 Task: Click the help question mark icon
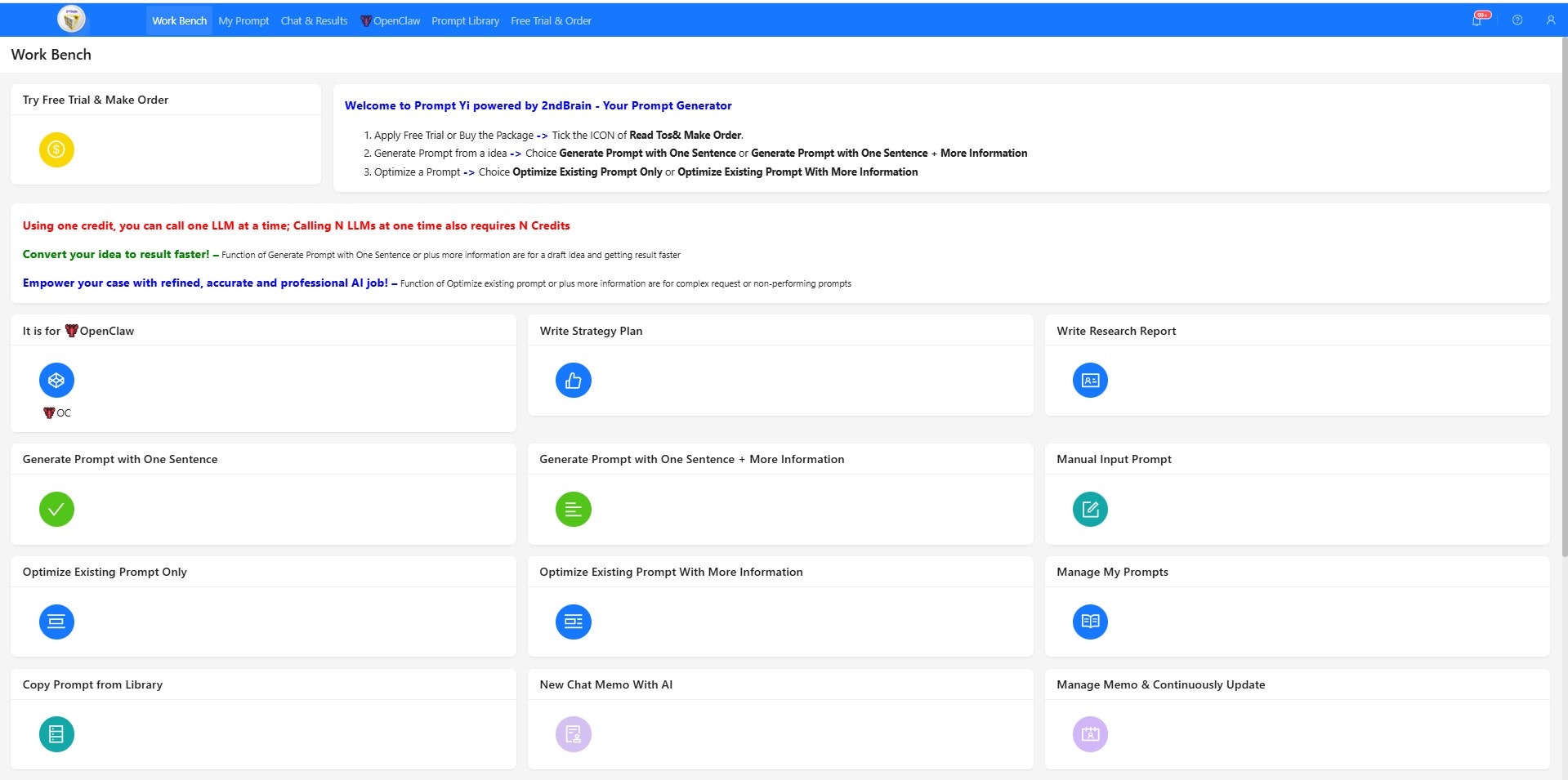click(1517, 20)
